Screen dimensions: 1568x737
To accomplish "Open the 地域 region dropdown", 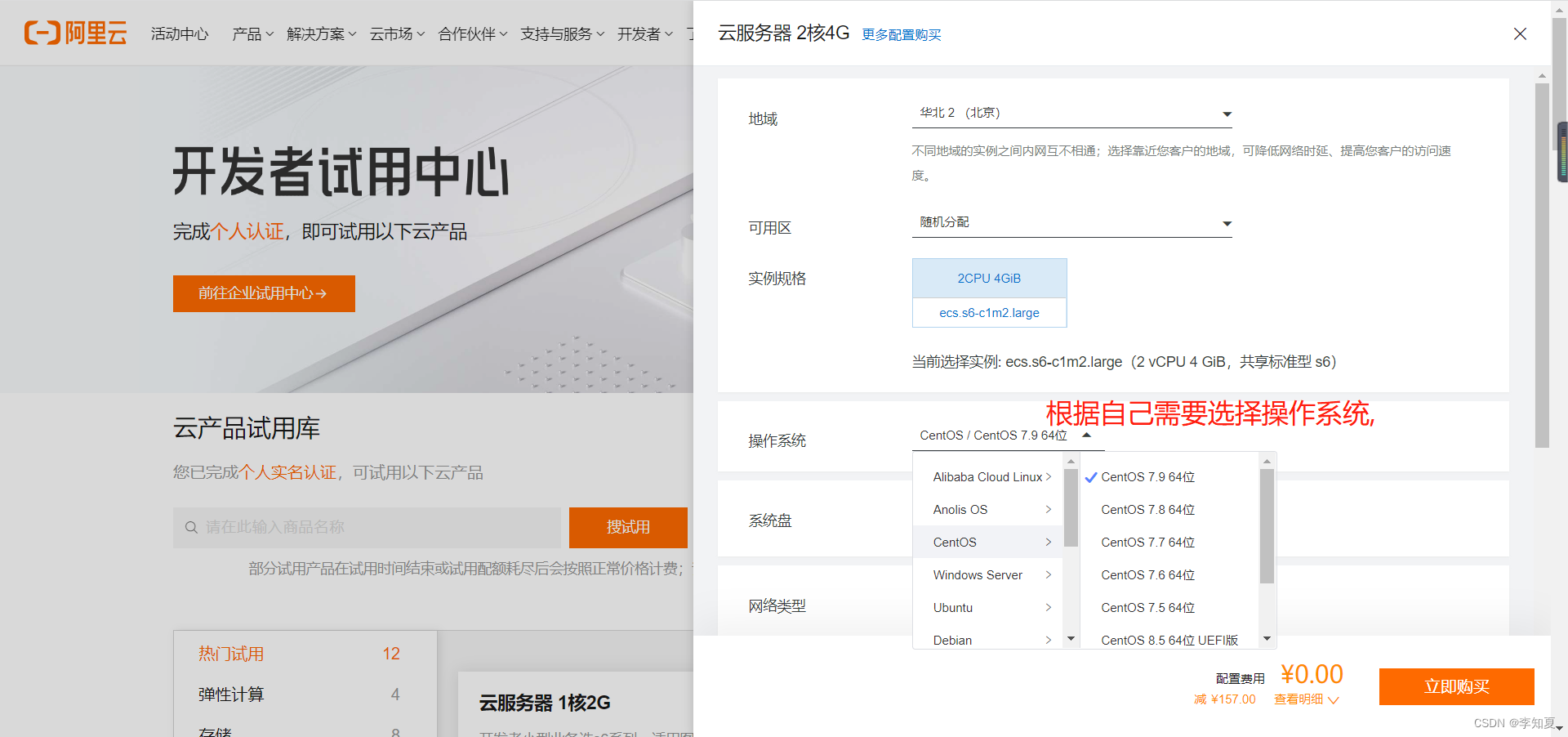I will (x=1071, y=114).
